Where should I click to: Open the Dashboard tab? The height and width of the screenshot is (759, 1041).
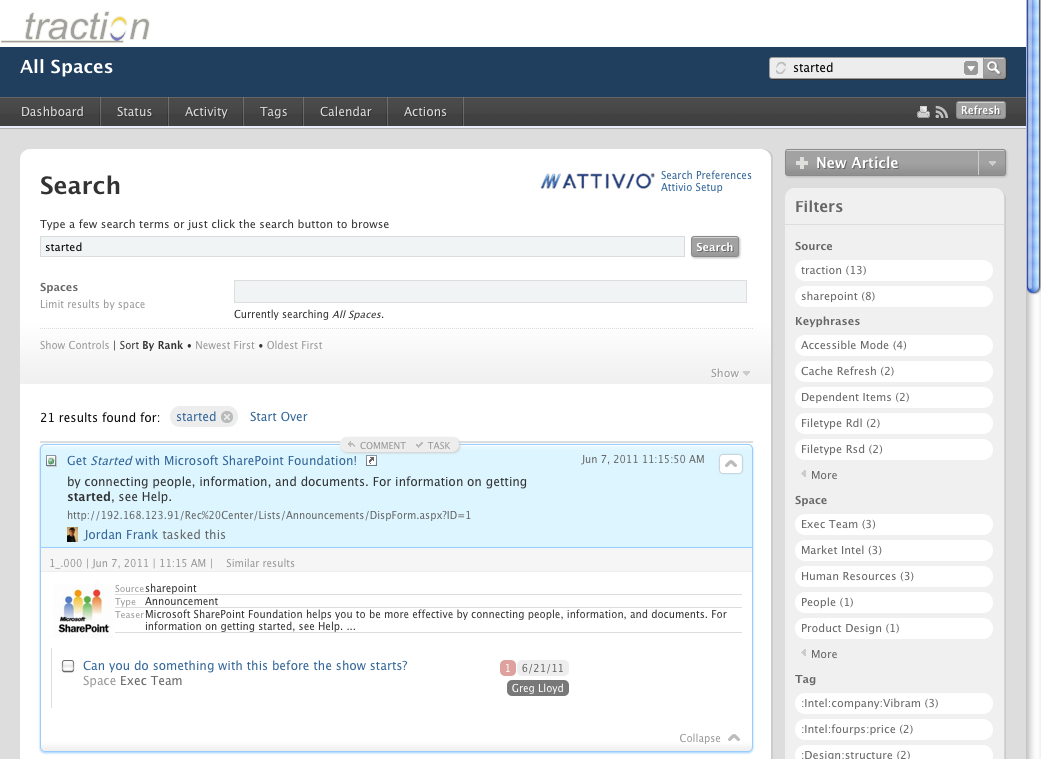[x=52, y=112]
